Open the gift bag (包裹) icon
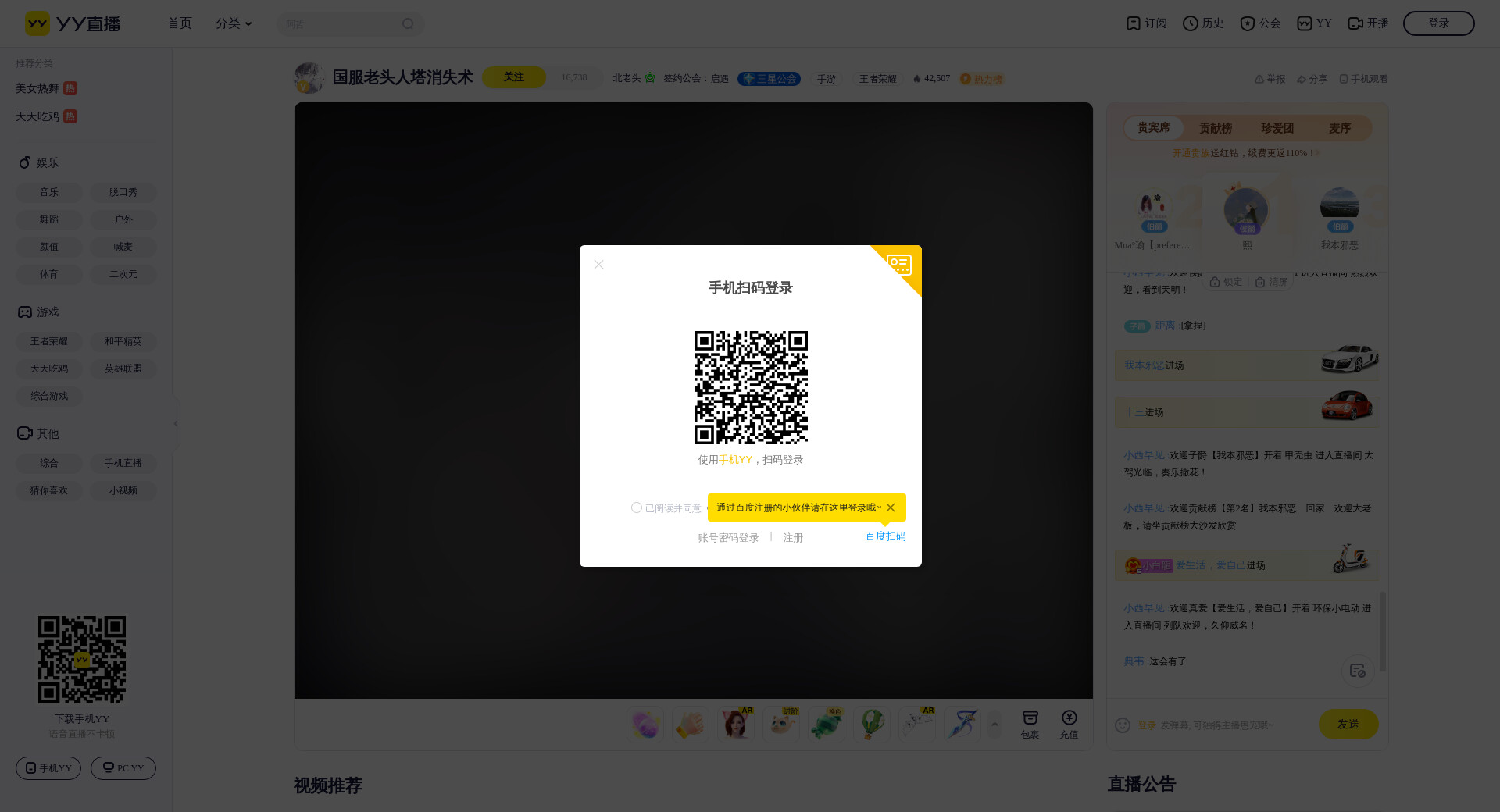 1030,718
